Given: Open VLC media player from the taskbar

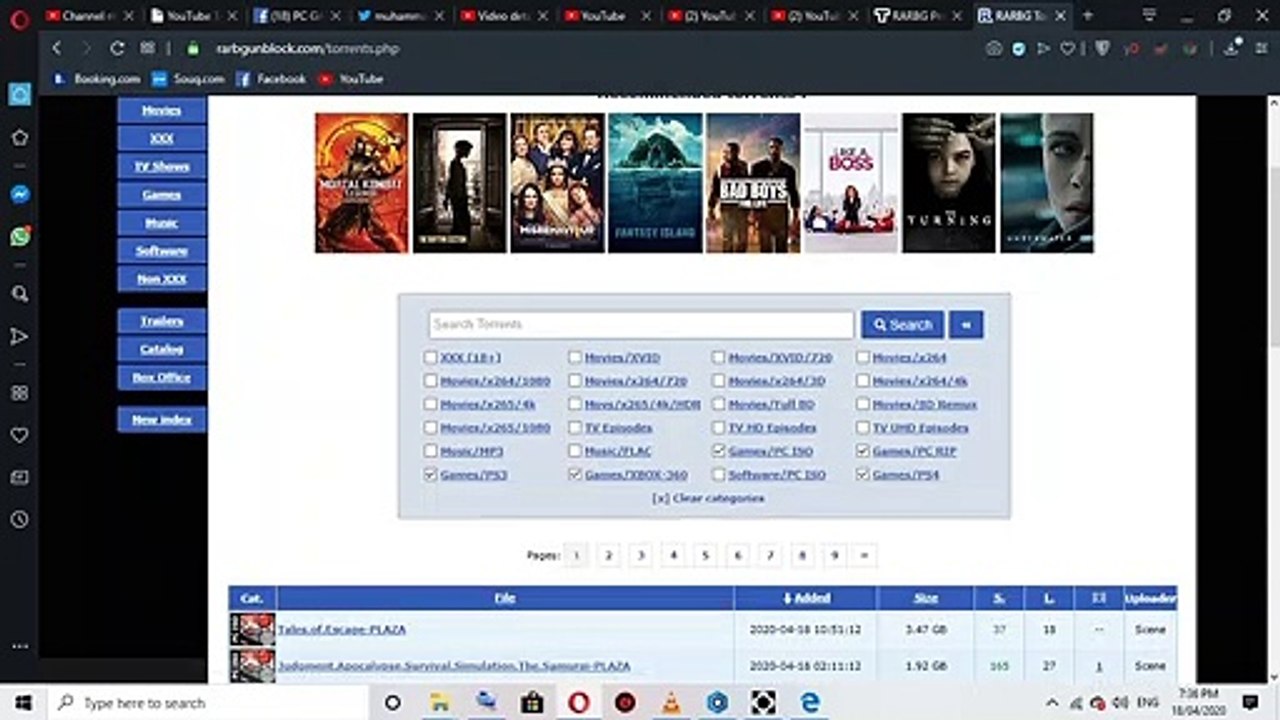Looking at the screenshot, I should tap(671, 703).
